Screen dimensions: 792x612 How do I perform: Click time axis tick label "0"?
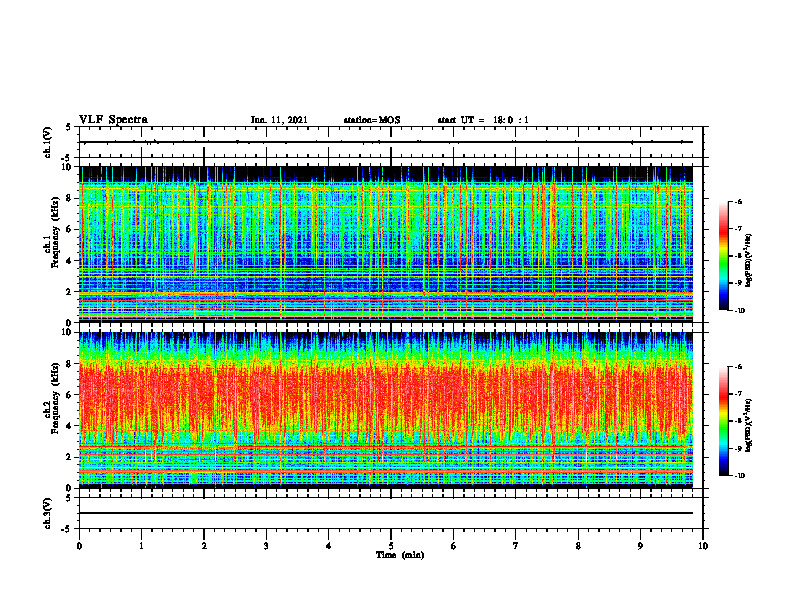[79, 546]
